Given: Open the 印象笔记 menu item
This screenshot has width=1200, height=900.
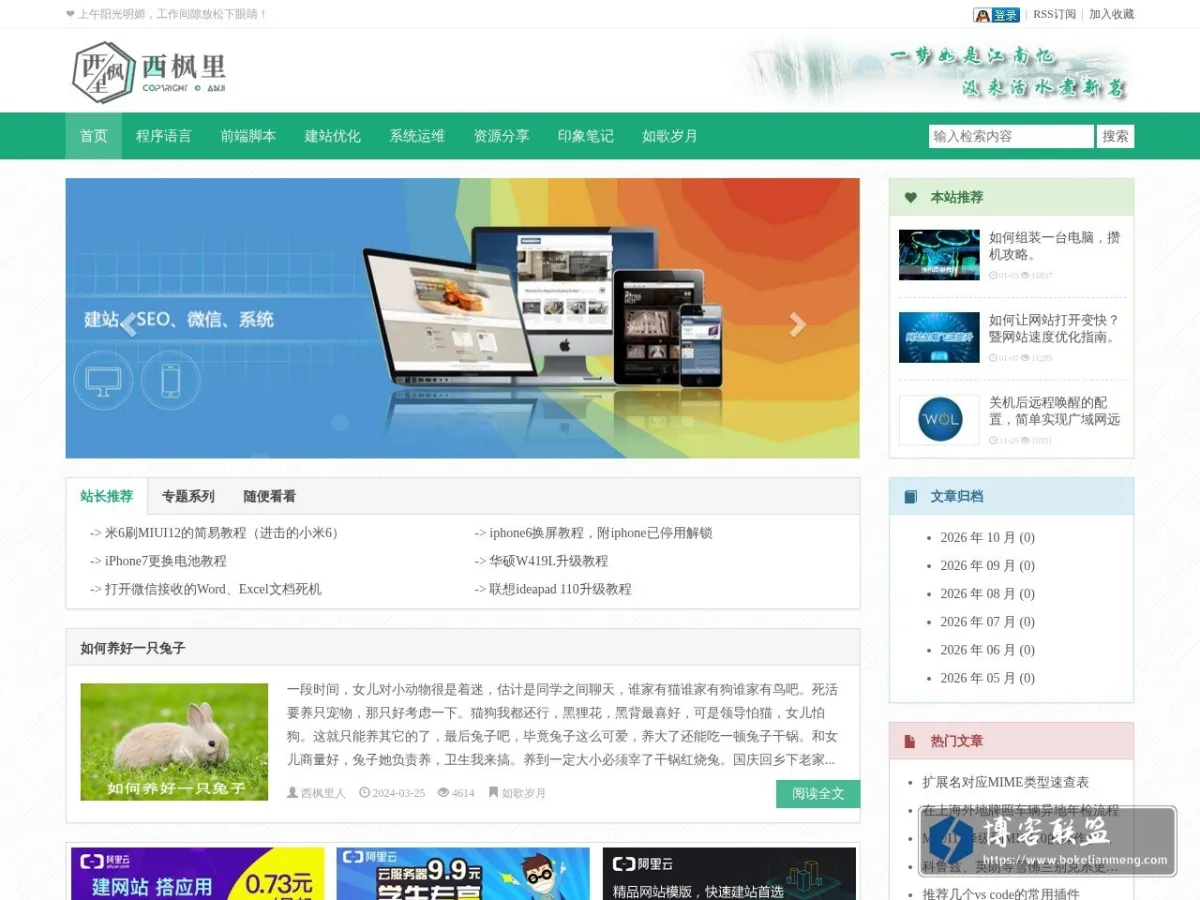Looking at the screenshot, I should coord(586,136).
